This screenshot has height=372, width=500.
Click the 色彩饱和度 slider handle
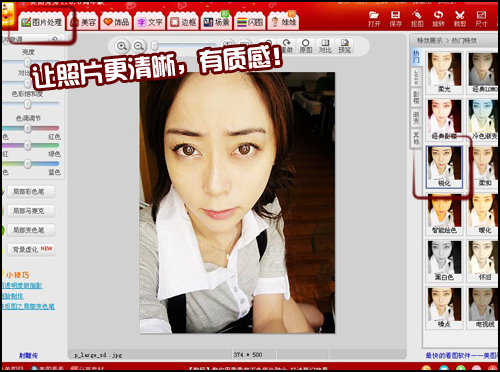tap(28, 104)
